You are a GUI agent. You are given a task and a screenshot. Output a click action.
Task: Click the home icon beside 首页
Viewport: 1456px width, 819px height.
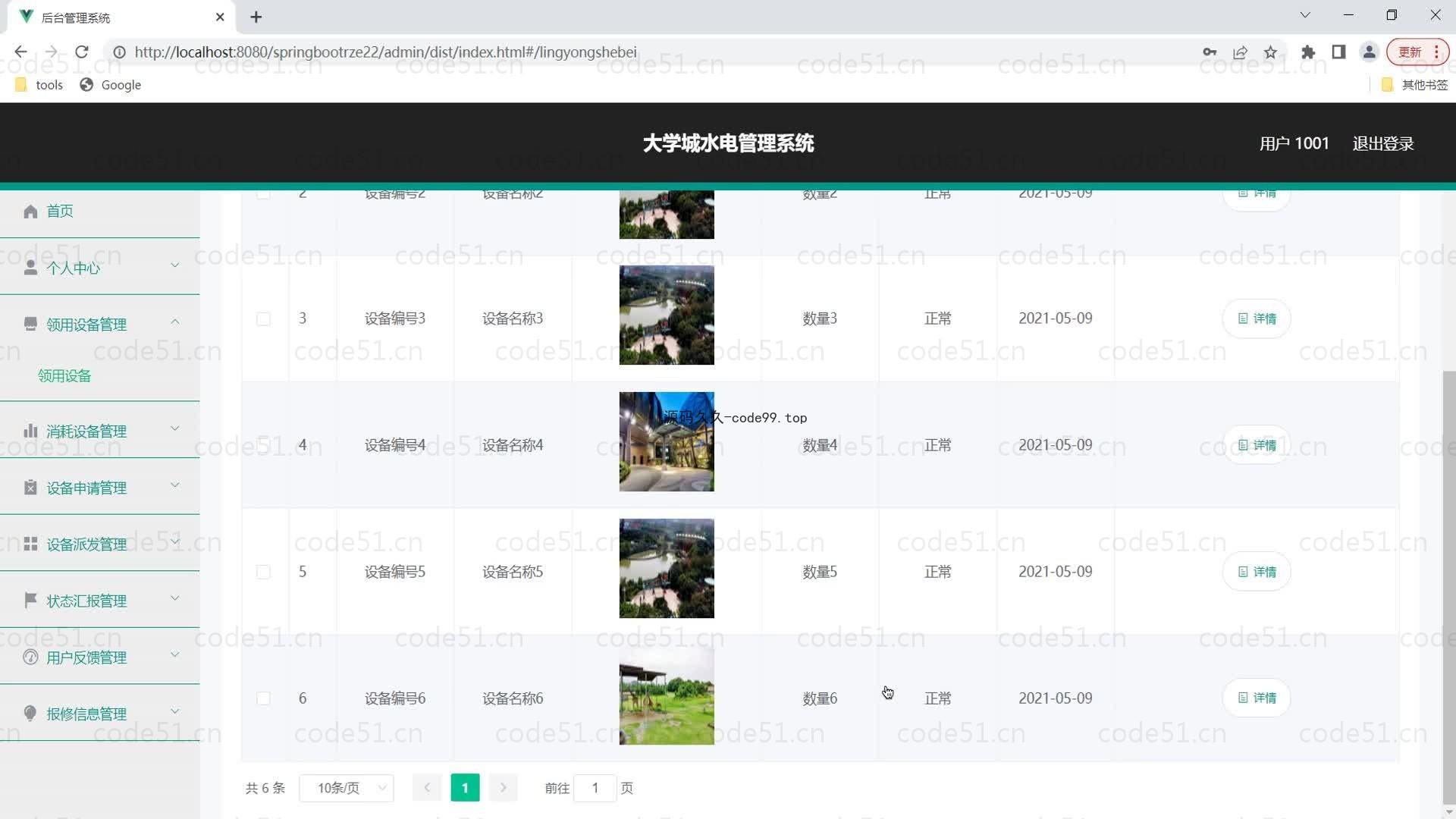[30, 212]
